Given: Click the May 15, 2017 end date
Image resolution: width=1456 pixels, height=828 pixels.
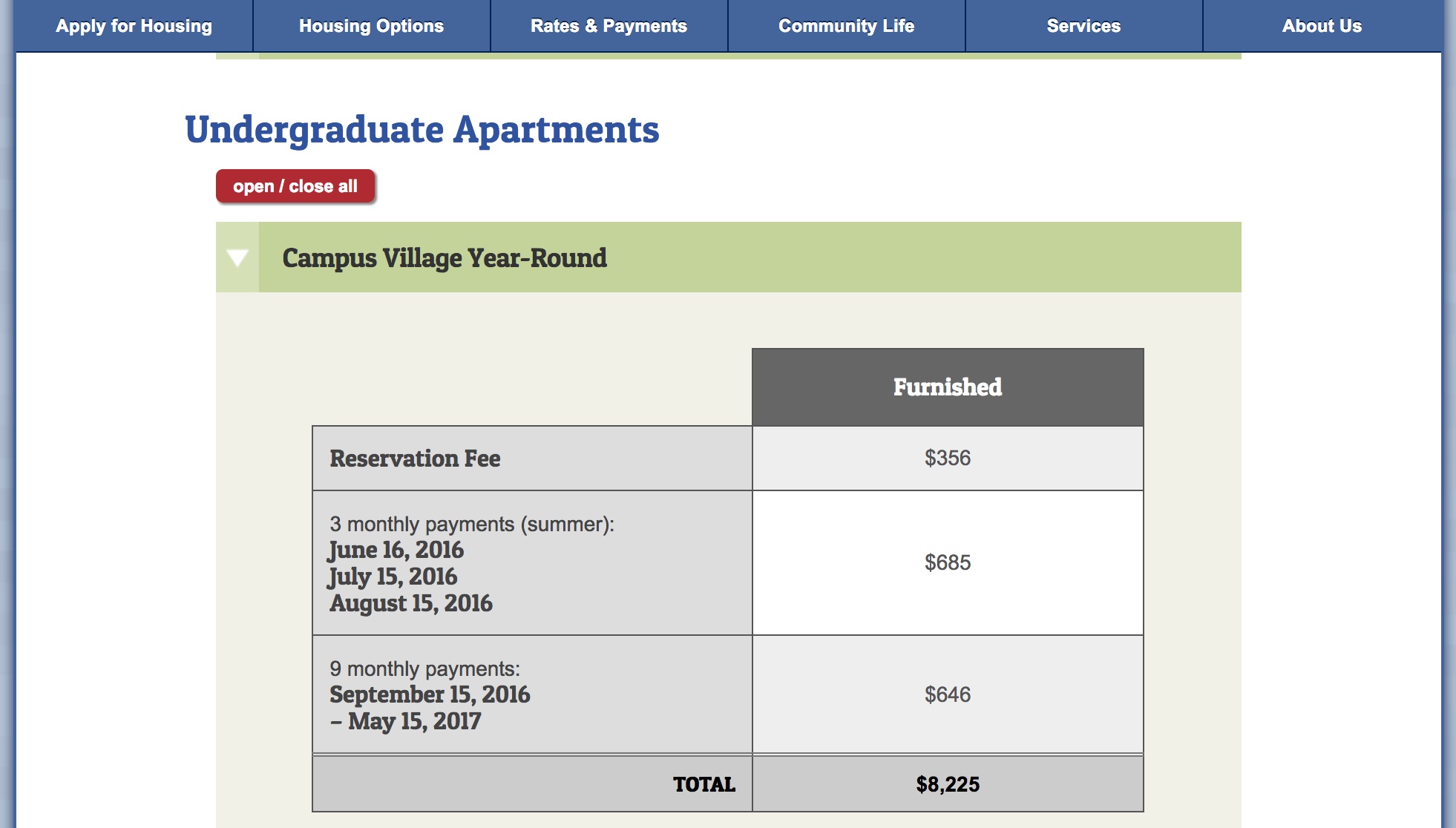Looking at the screenshot, I should [414, 721].
